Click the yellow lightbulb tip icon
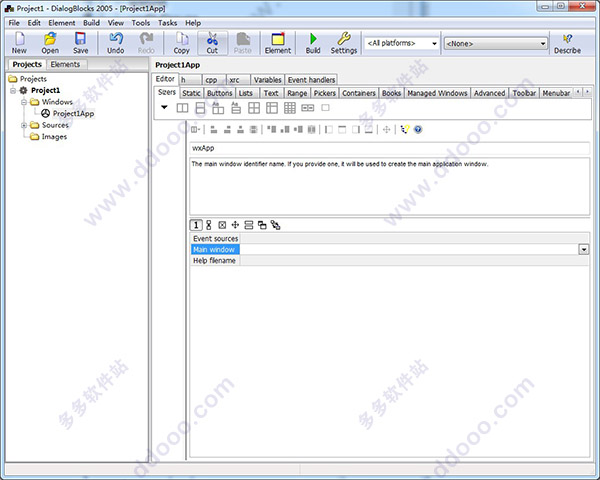This screenshot has width=600, height=480. click(404, 129)
